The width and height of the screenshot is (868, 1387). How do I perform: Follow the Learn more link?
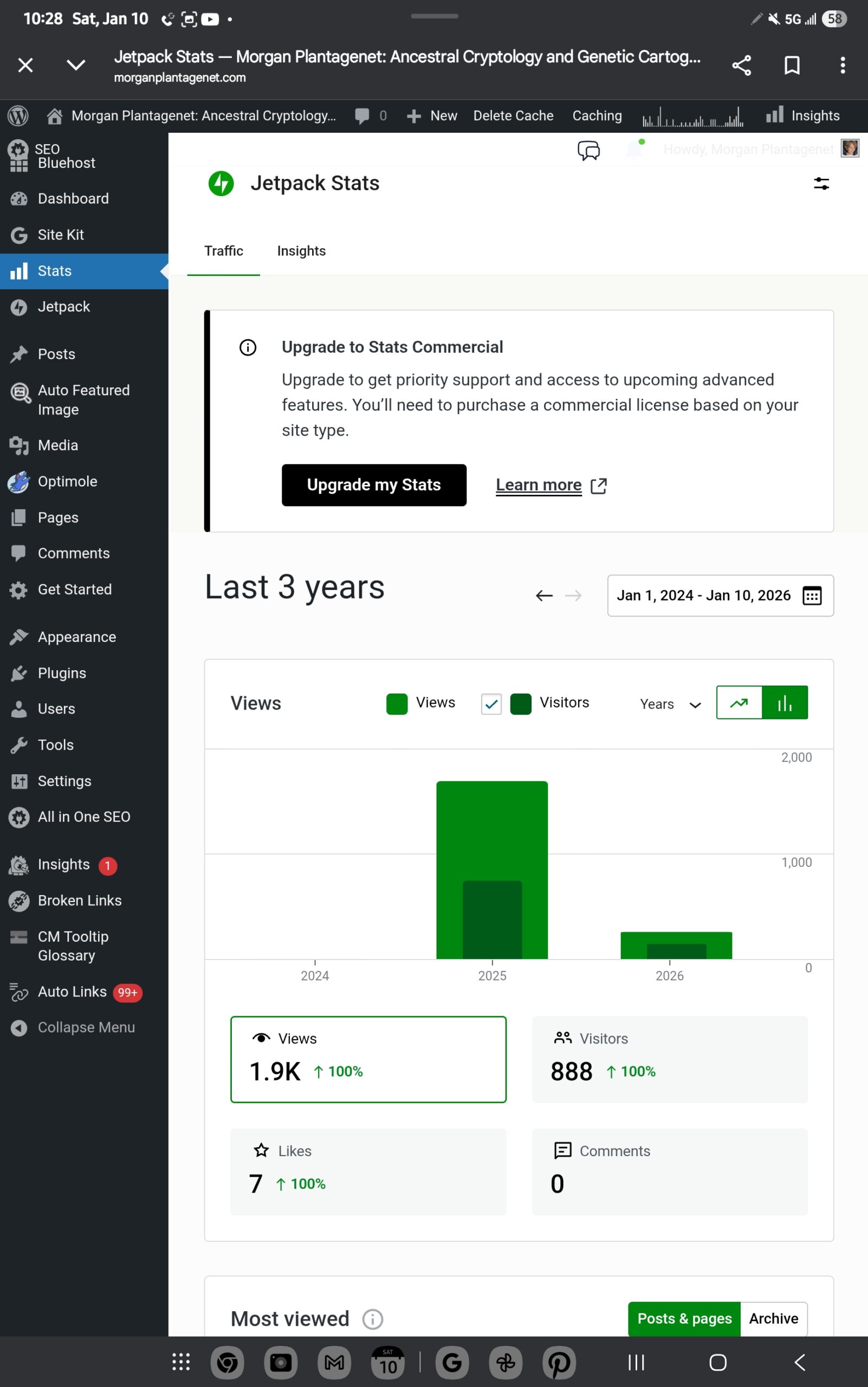[x=539, y=485]
